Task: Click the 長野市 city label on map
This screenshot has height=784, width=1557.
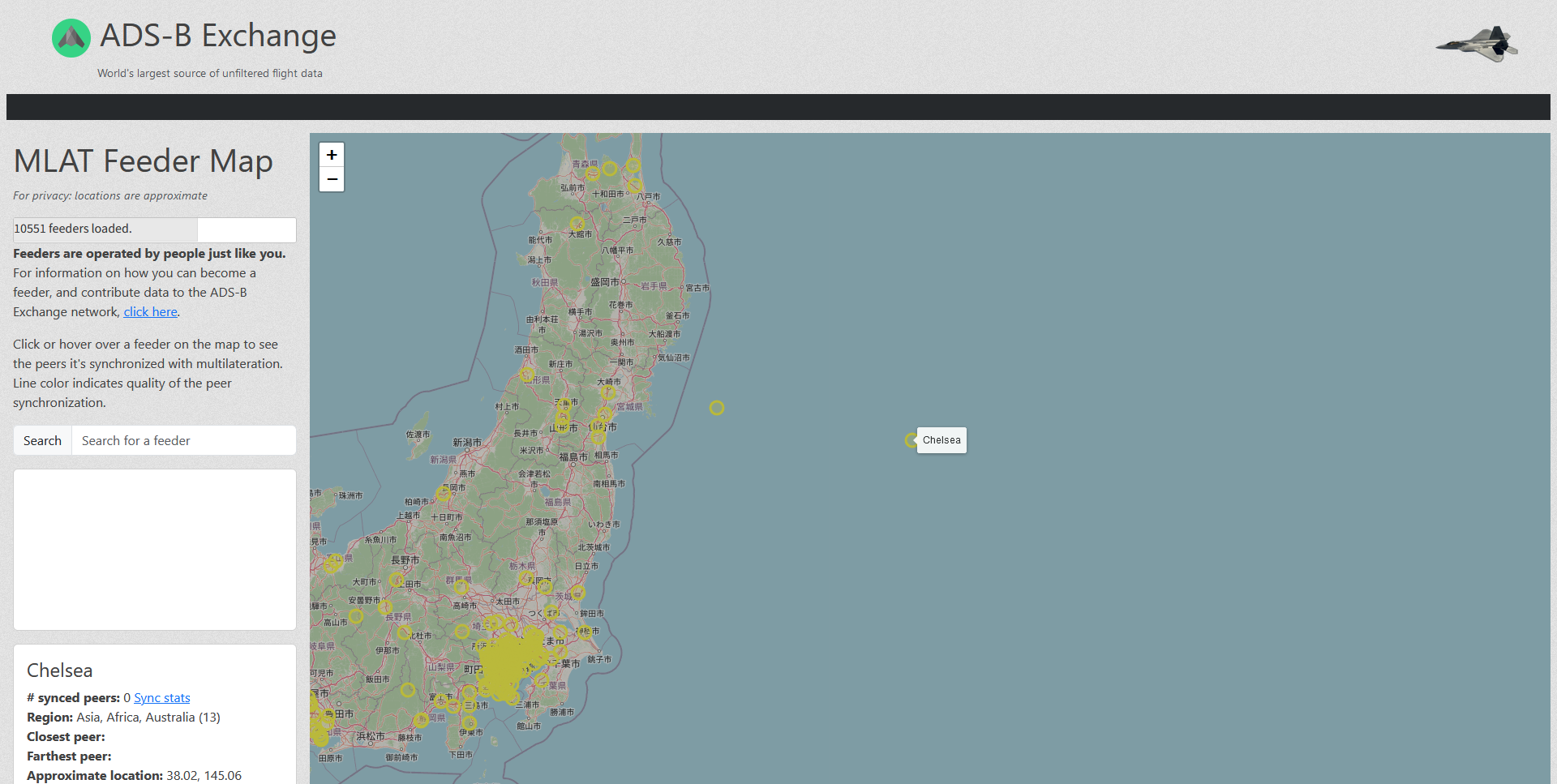Action: tap(405, 560)
